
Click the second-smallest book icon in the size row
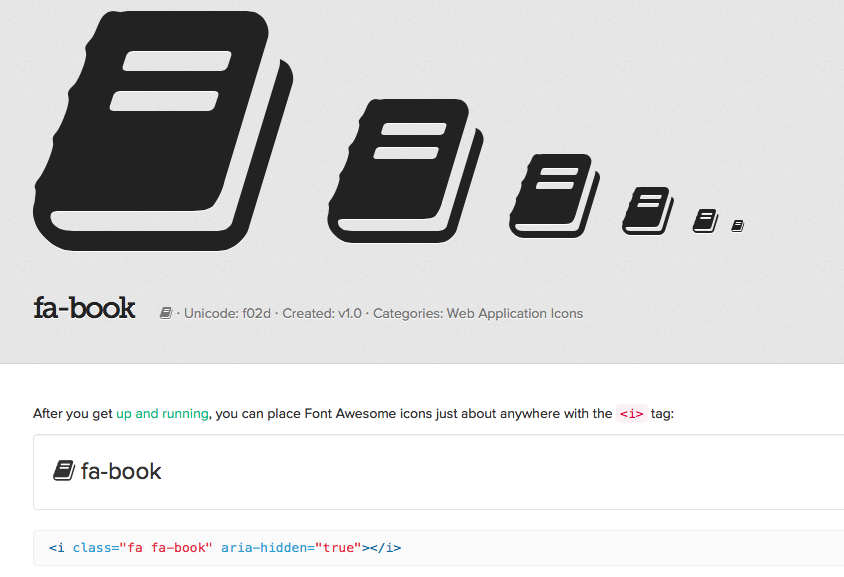[x=705, y=221]
